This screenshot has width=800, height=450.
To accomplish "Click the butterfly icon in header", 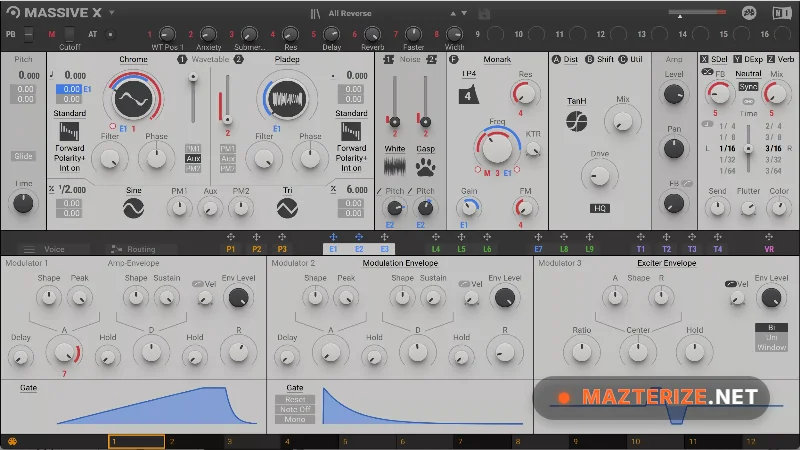I will pos(749,13).
